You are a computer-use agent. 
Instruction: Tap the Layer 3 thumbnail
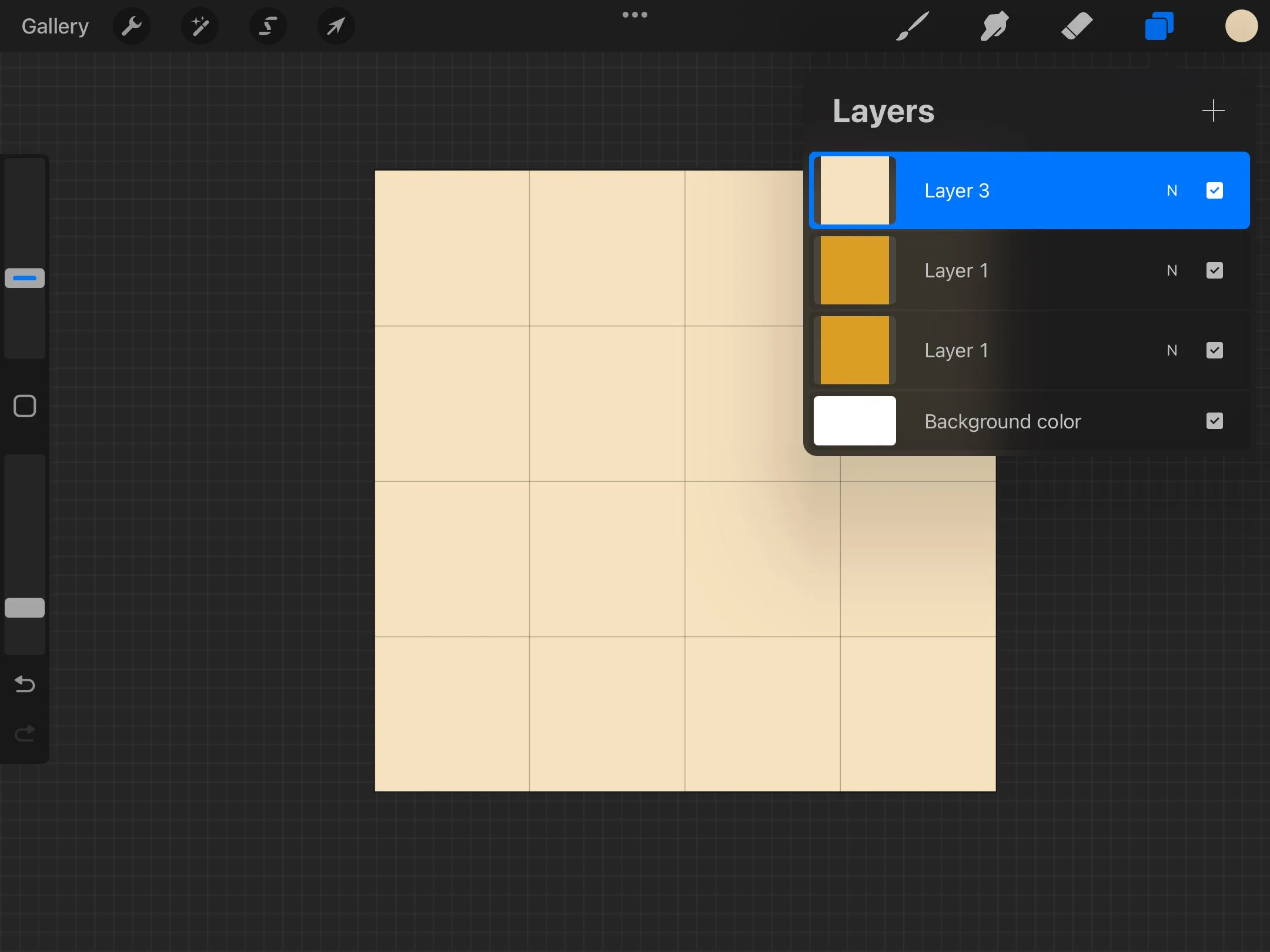[854, 190]
